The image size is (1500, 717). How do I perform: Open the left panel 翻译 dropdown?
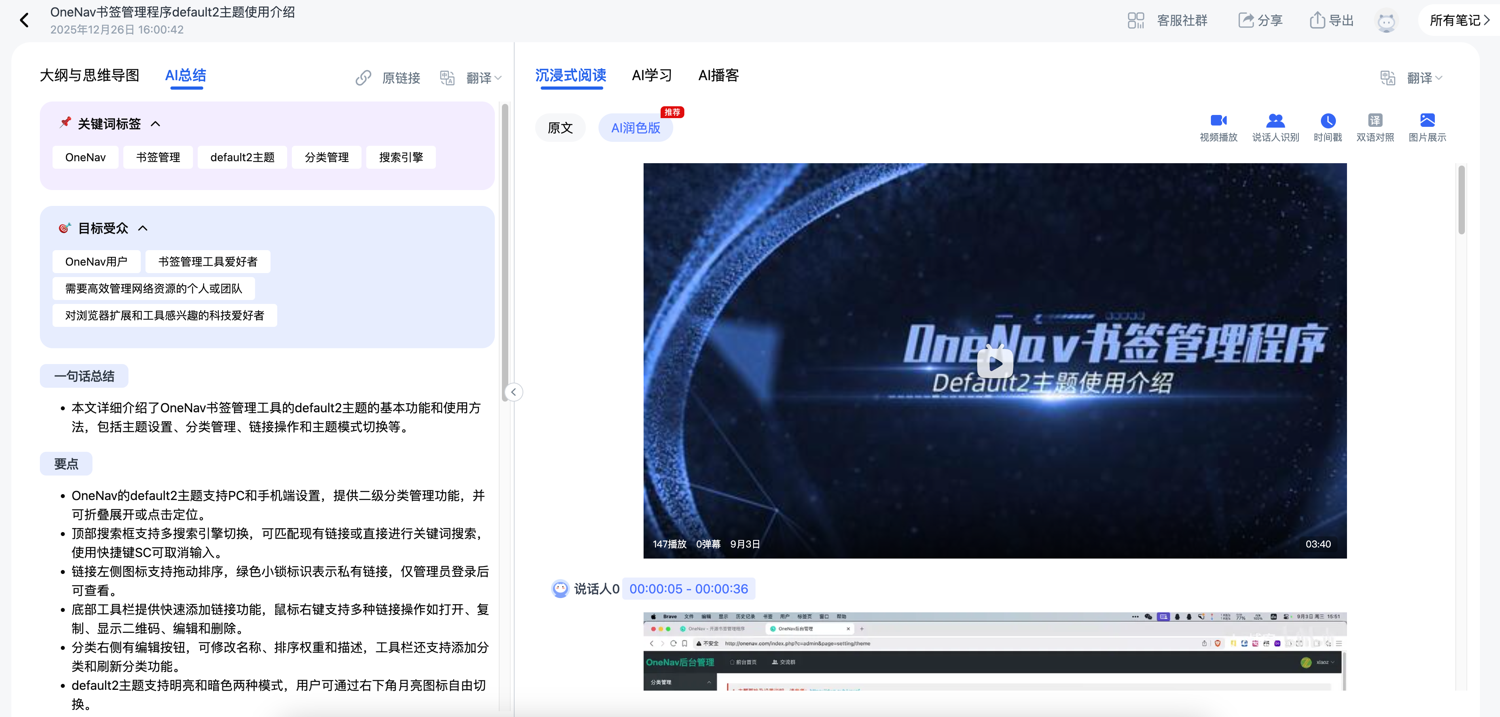[484, 78]
